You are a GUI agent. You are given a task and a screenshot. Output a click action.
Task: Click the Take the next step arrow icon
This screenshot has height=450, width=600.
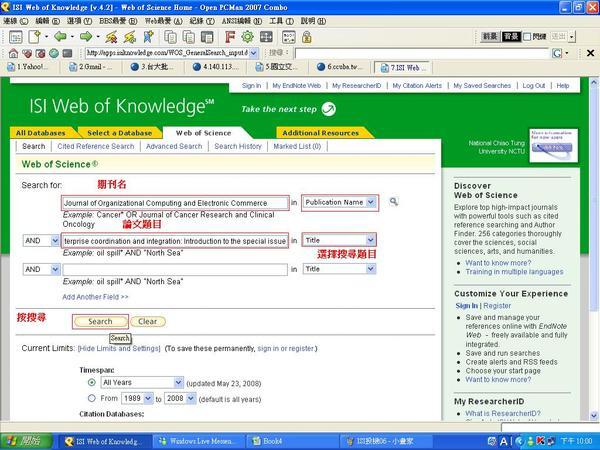pyautogui.click(x=328, y=109)
